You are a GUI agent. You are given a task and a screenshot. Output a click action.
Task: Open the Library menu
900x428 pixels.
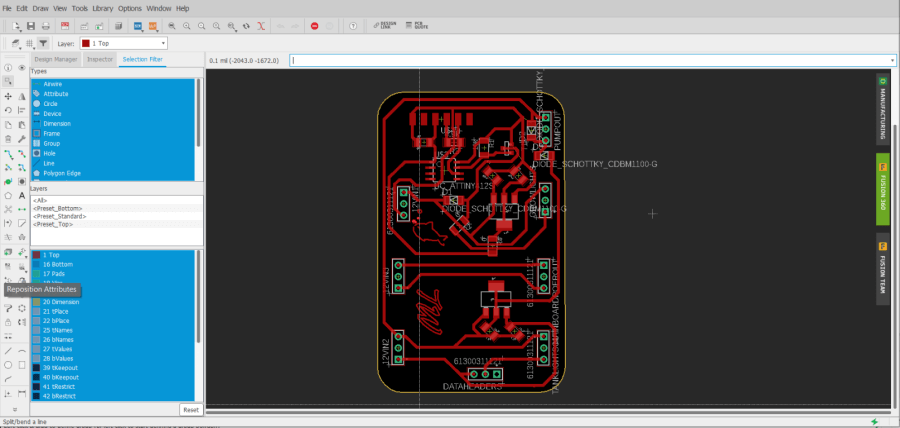tap(102, 9)
